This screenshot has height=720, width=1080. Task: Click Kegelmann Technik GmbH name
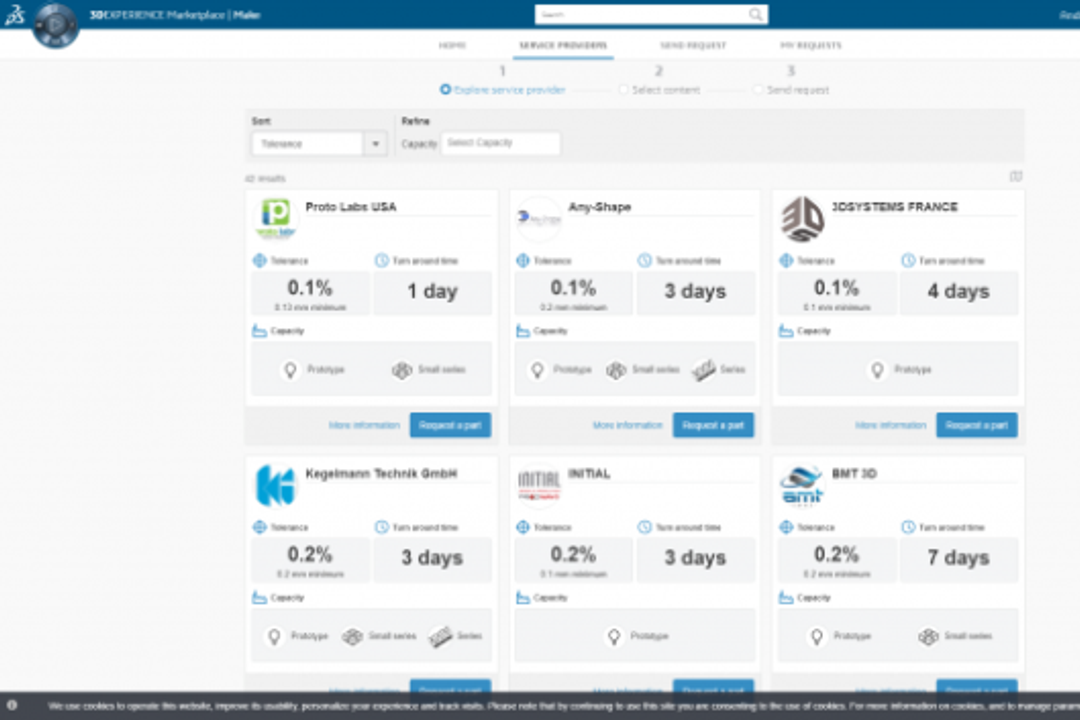tap(381, 473)
